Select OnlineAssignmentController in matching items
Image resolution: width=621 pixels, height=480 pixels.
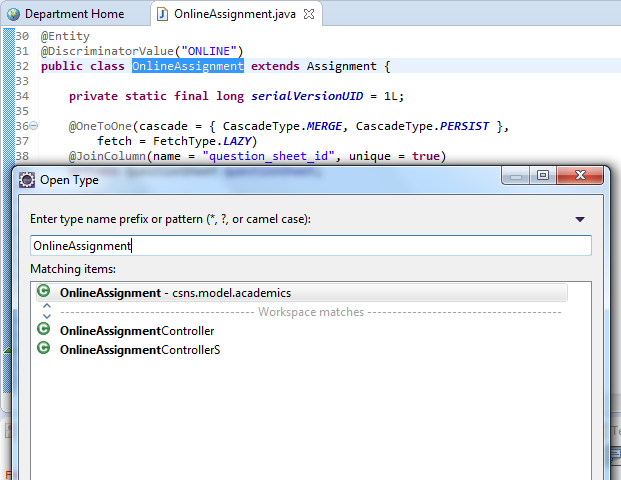(136, 331)
